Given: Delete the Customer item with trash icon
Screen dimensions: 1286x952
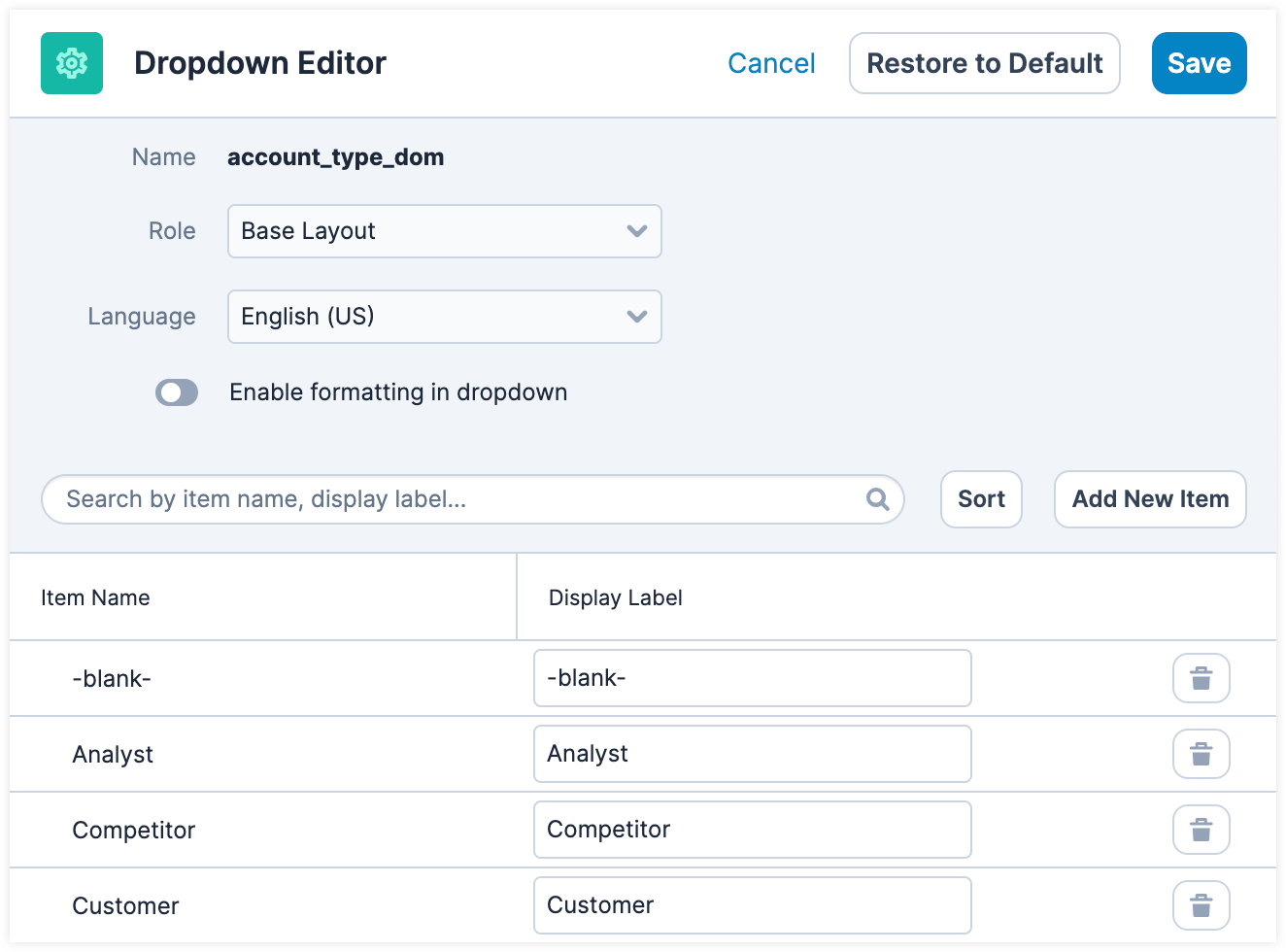Looking at the screenshot, I should tap(1201, 905).
